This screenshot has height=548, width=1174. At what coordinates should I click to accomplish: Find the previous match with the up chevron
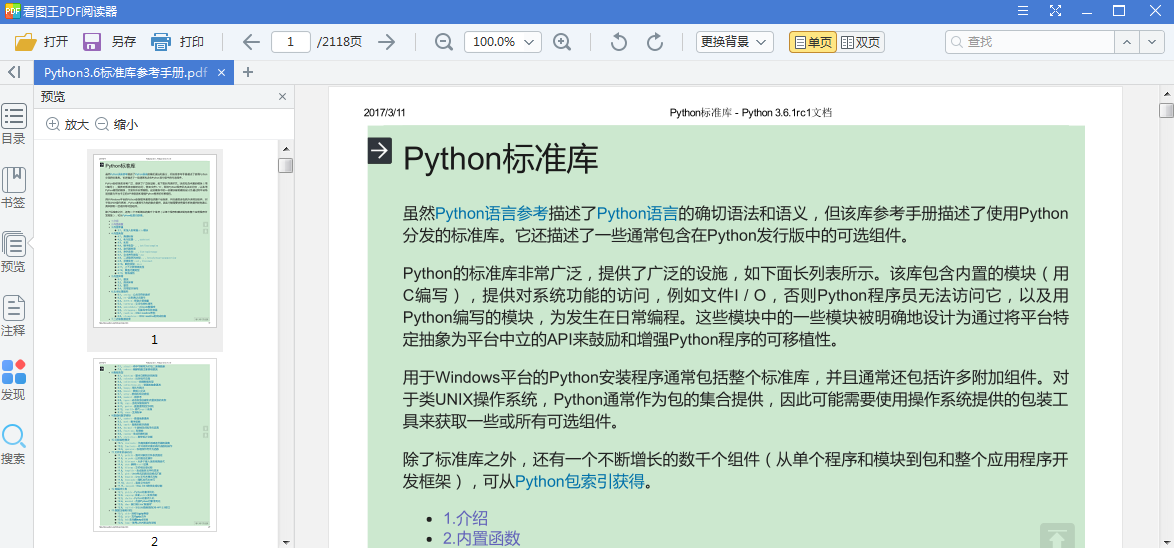click(1127, 42)
